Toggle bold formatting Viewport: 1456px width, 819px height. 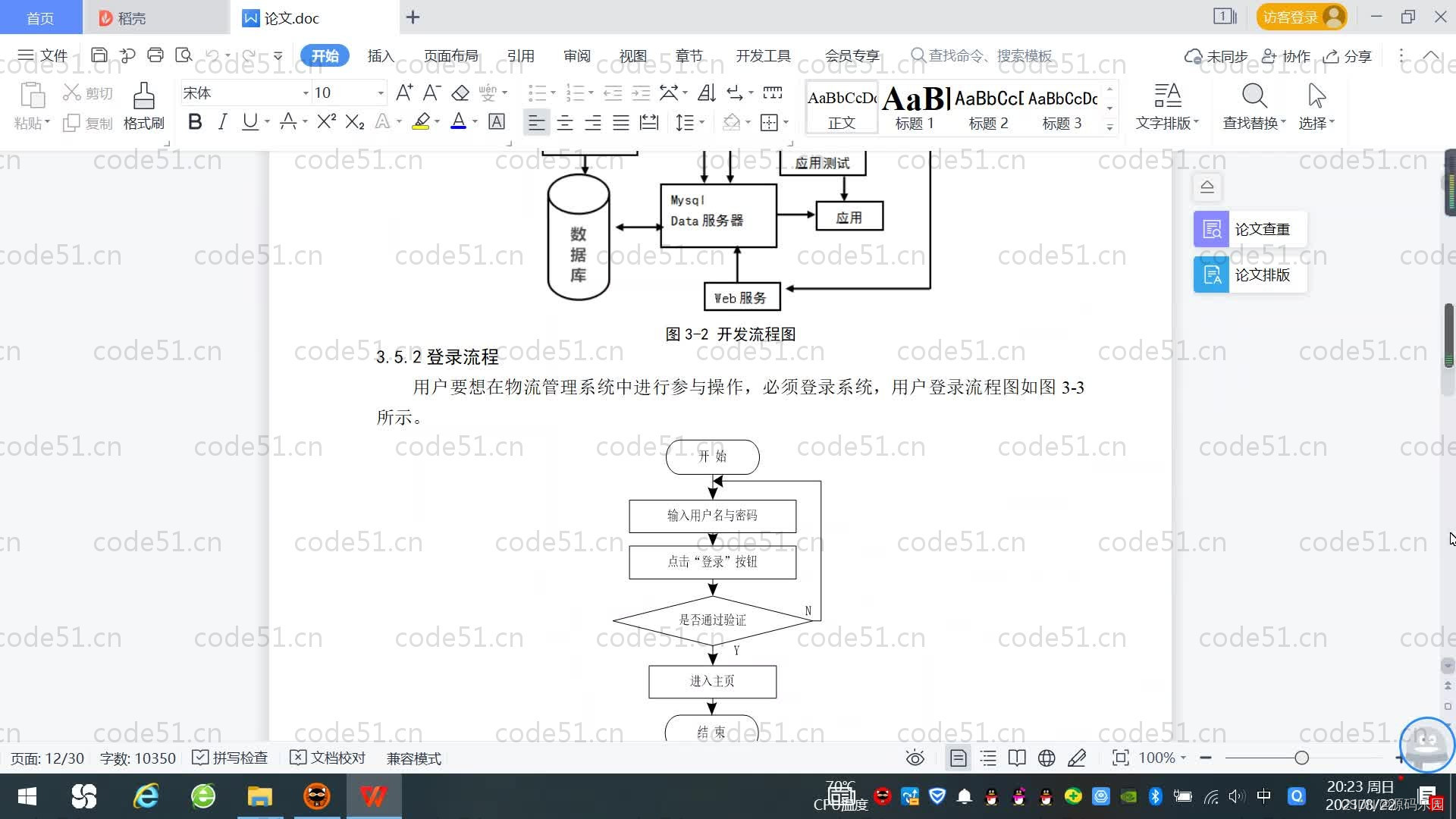194,121
